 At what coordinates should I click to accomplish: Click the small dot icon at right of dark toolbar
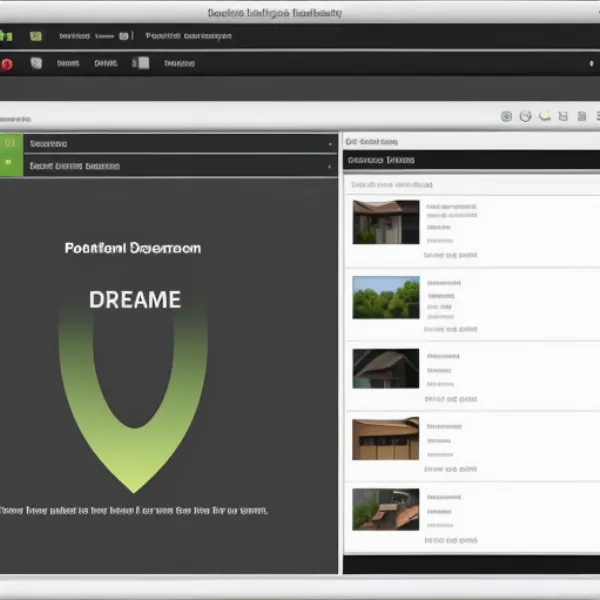pyautogui.click(x=591, y=64)
